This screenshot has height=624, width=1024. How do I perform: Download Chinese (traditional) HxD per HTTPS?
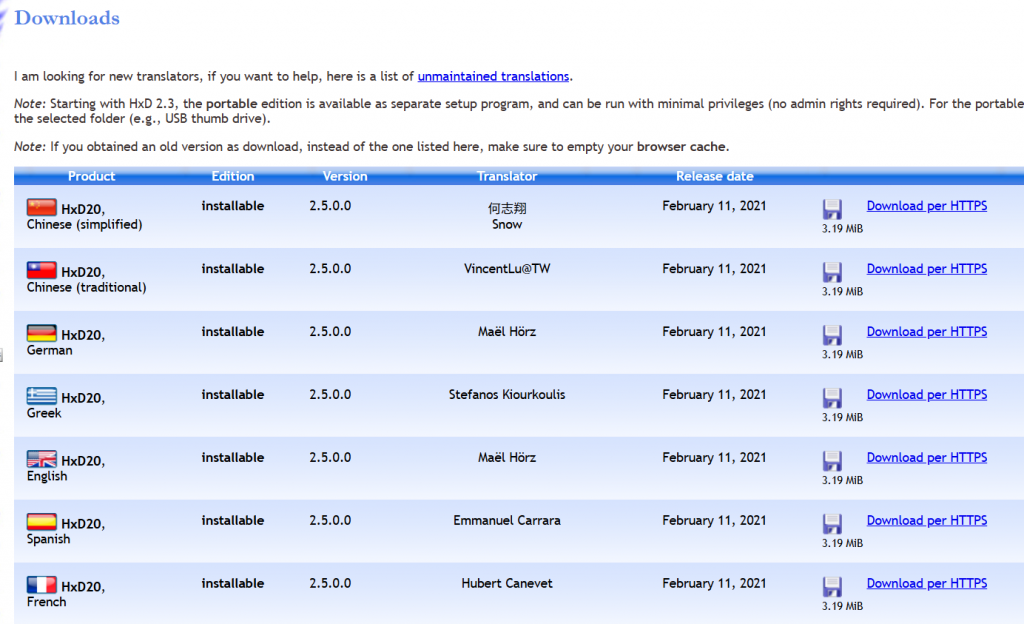927,268
